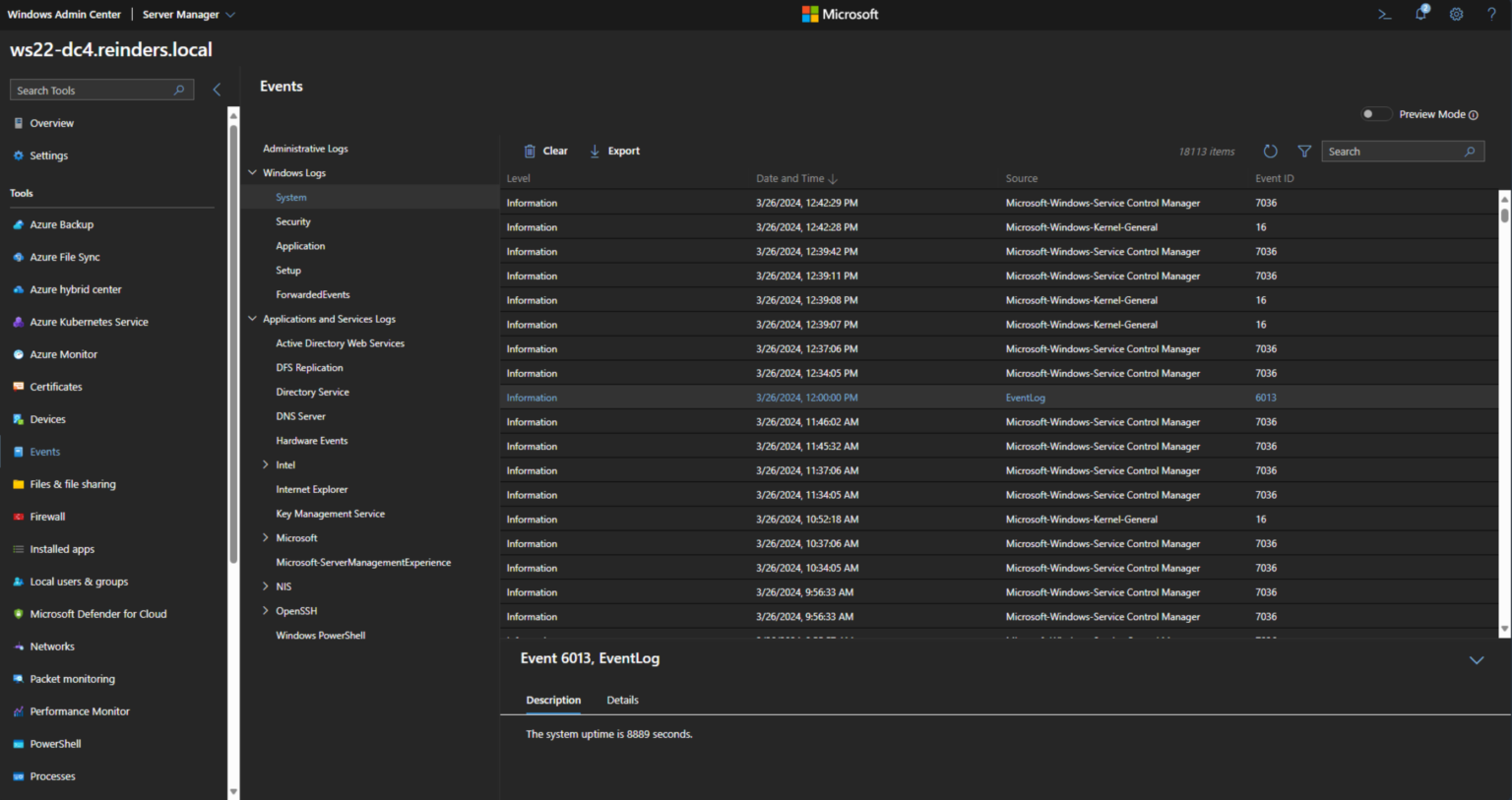Expand the Microsoft log category
The width and height of the screenshot is (1512, 800).
pos(265,537)
